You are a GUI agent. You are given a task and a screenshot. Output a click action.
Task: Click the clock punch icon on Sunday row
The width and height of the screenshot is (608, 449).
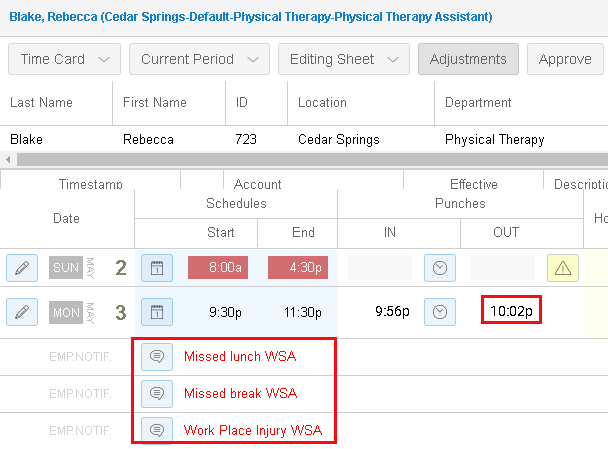pos(440,268)
